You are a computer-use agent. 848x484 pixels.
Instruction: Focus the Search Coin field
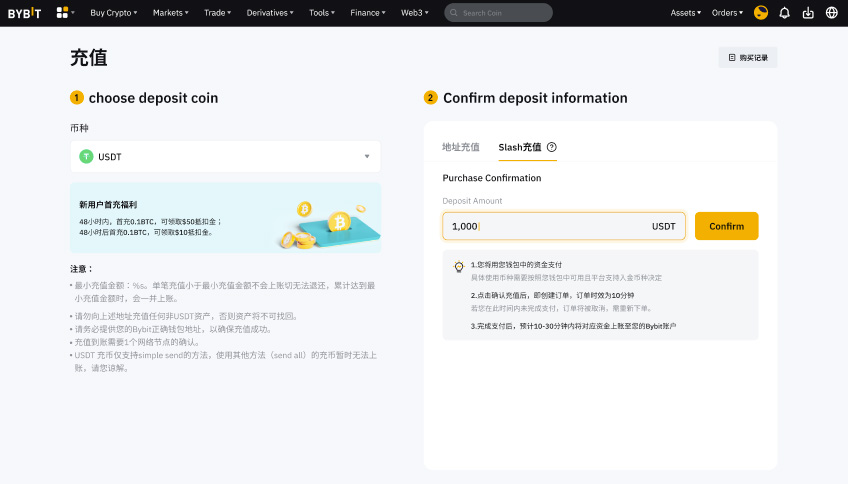click(498, 12)
